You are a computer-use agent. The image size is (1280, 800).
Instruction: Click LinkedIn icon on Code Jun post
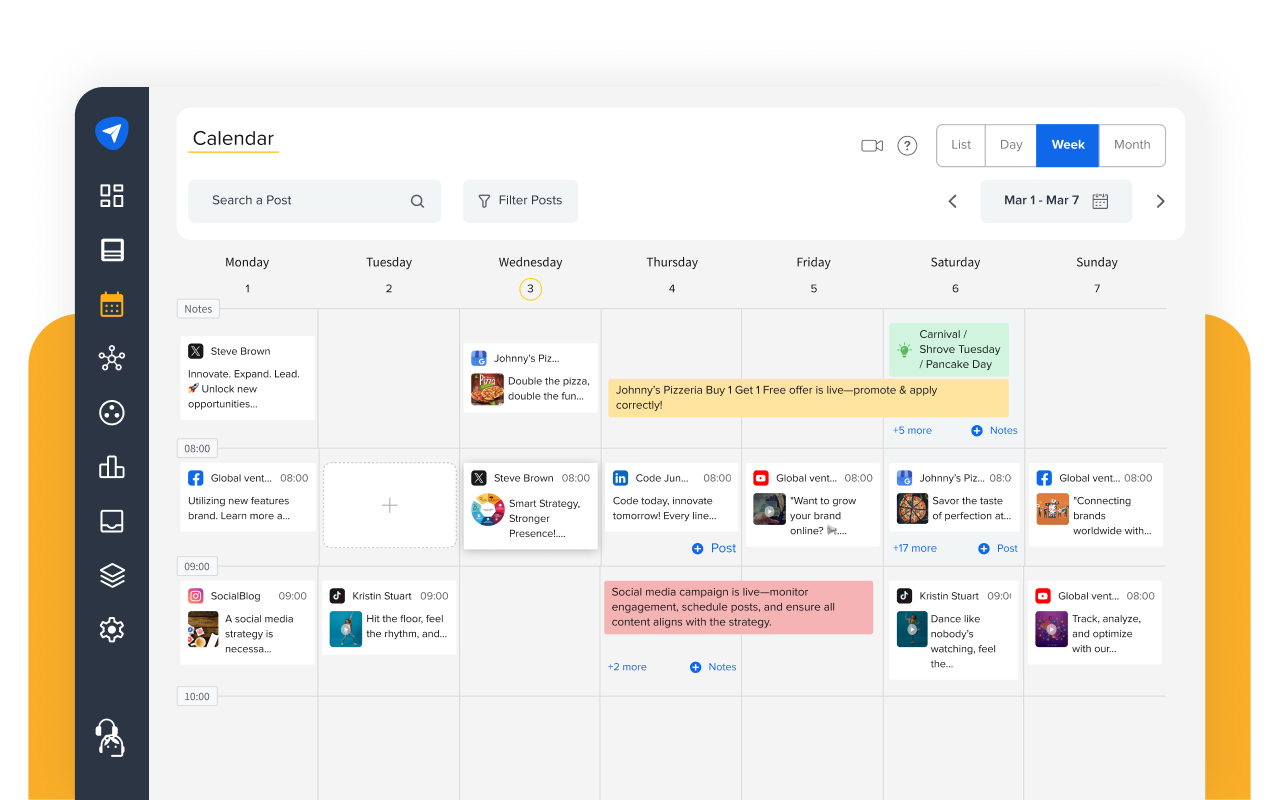pyautogui.click(x=620, y=478)
